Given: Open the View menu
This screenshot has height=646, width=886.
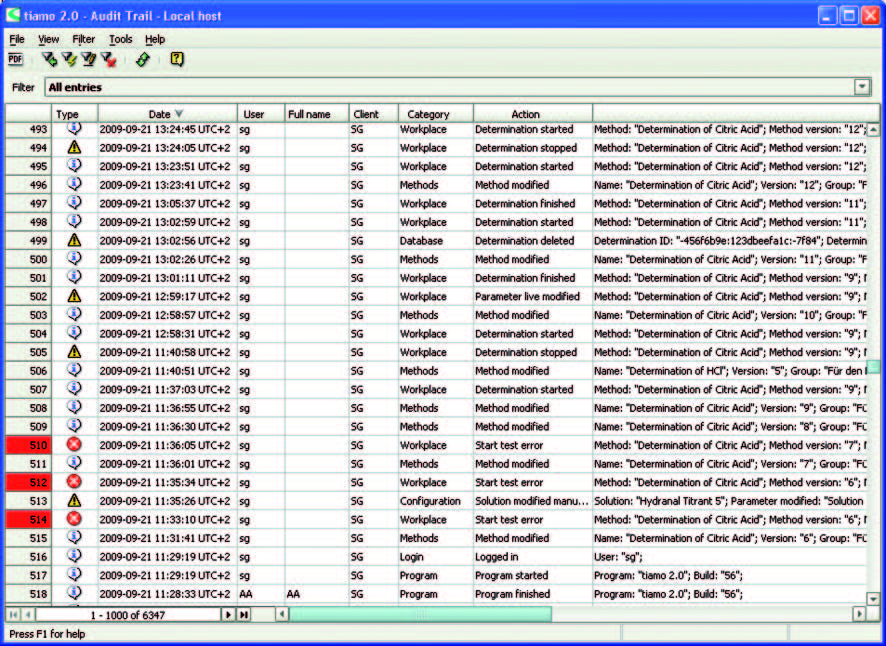Looking at the screenshot, I should coord(49,39).
